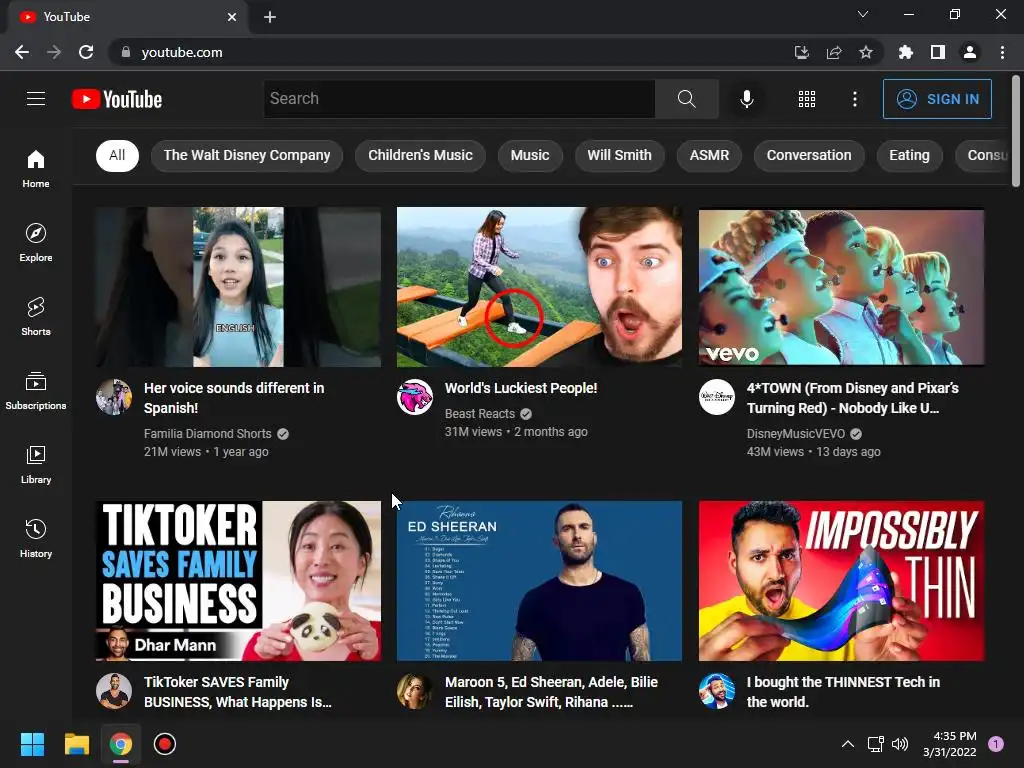Open I bought the THINNEST Tech title

point(843,692)
